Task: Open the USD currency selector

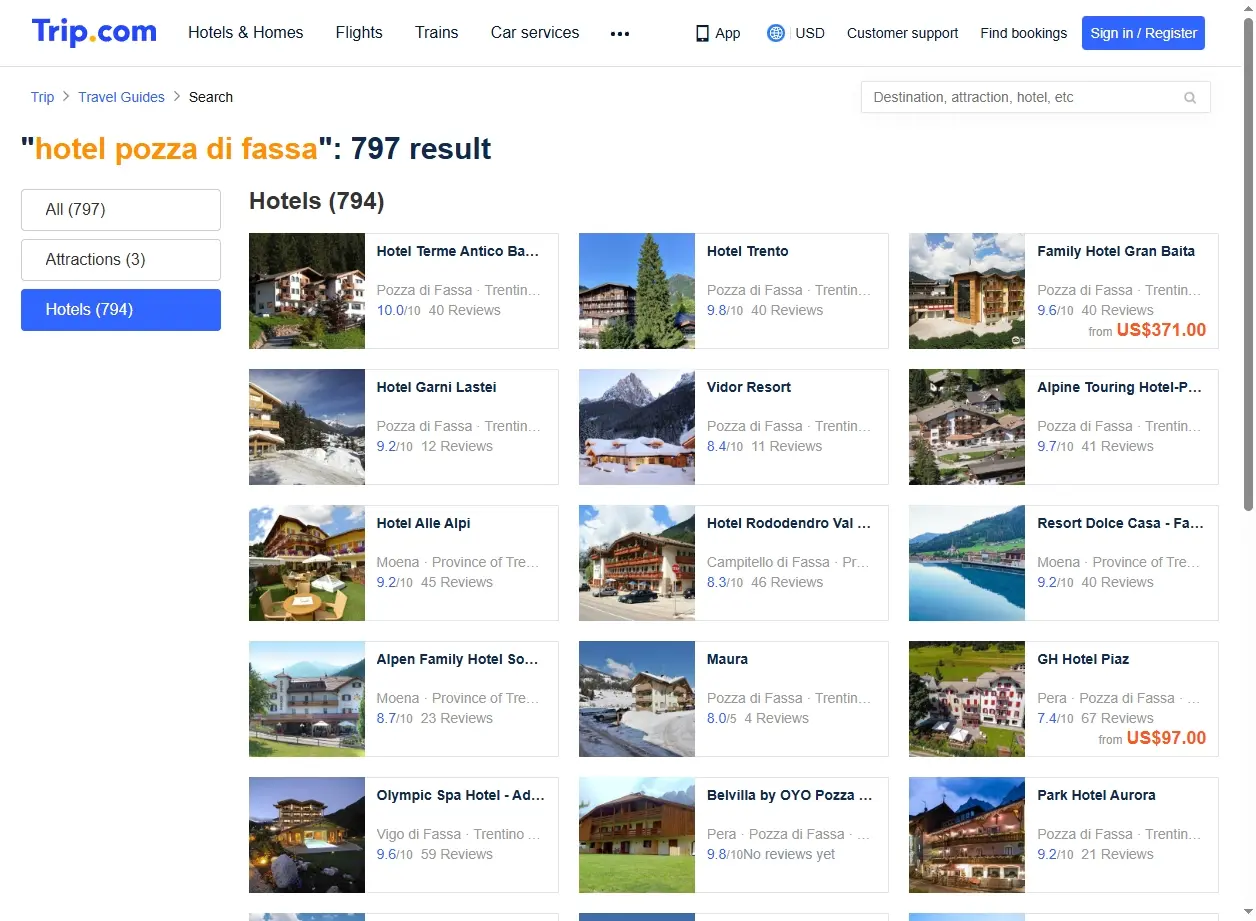Action: (x=810, y=33)
